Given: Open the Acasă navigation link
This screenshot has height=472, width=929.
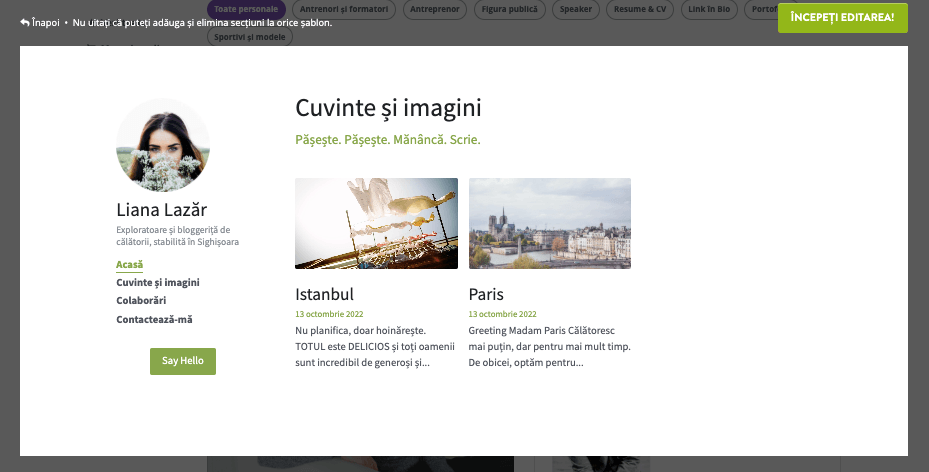Looking at the screenshot, I should [x=129, y=265].
